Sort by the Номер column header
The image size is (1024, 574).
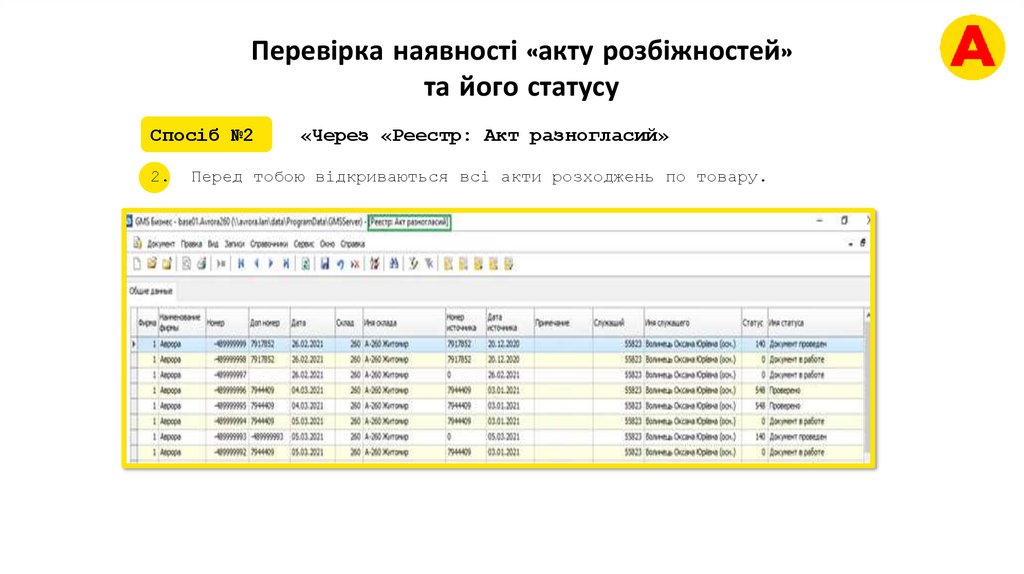tap(227, 323)
